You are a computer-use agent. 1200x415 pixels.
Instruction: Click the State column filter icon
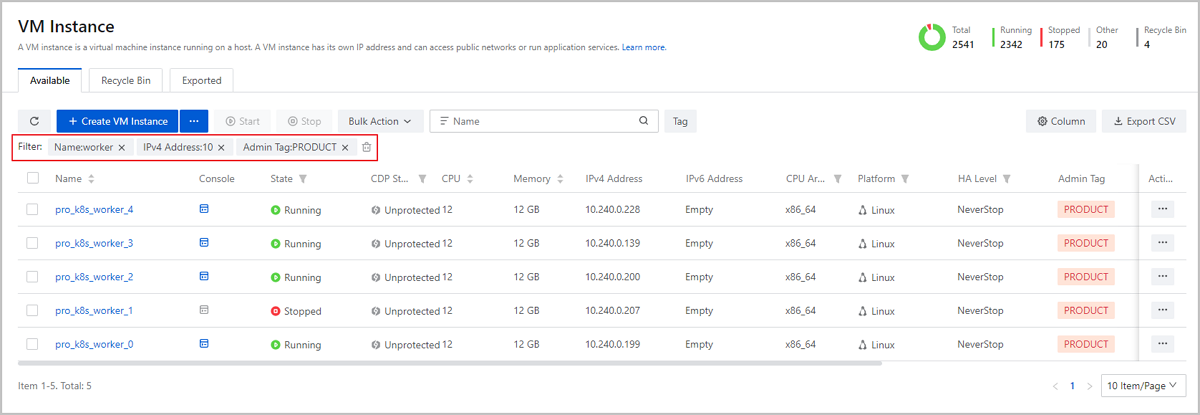pyautogui.click(x=303, y=179)
